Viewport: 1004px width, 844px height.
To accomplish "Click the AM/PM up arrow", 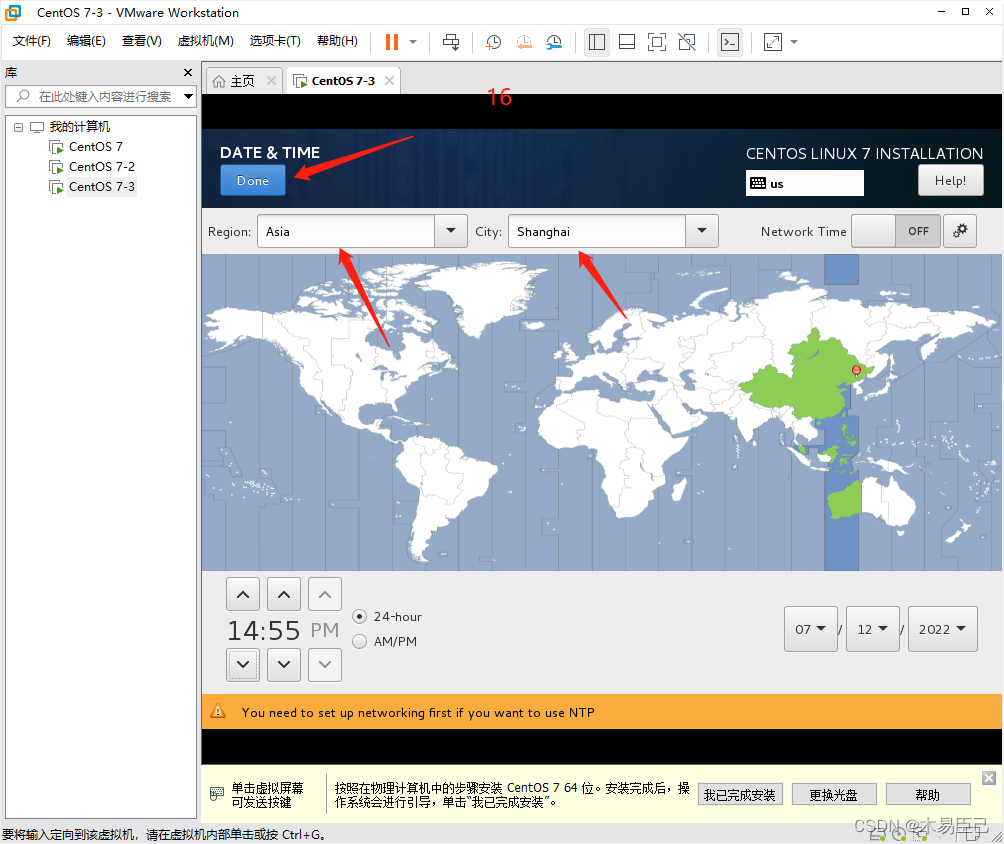I will pos(325,594).
